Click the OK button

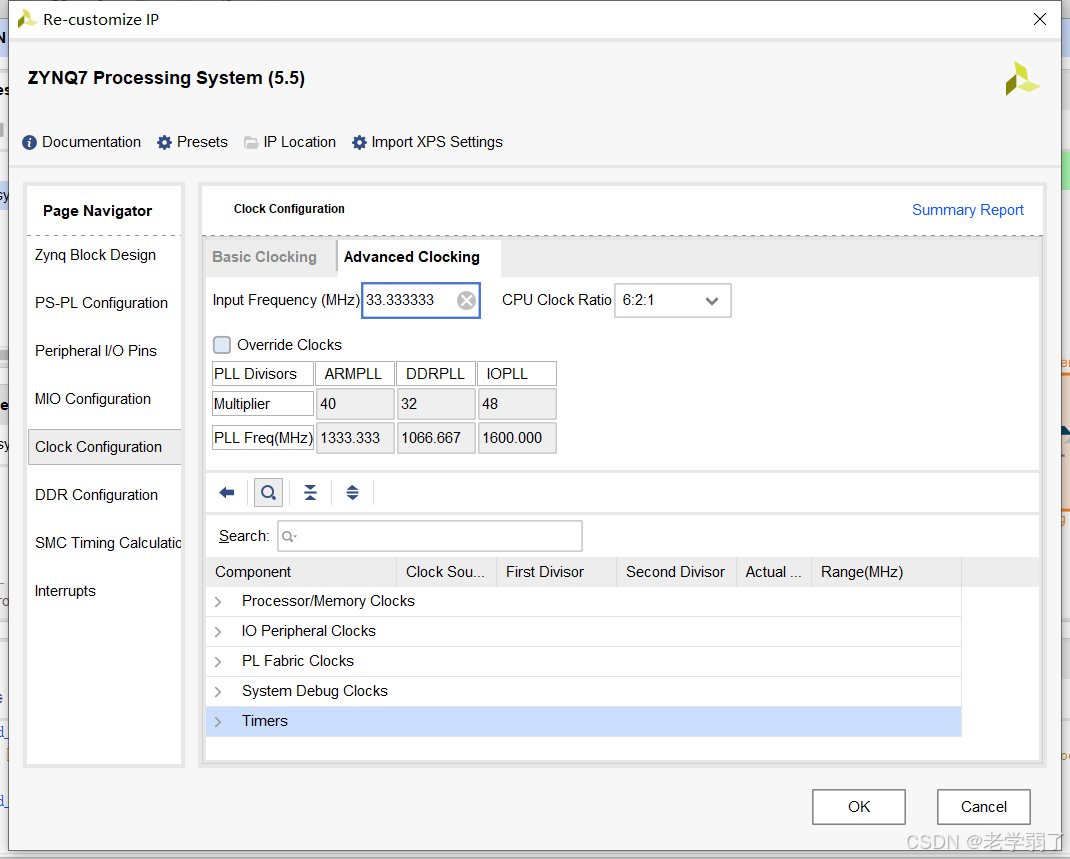point(858,806)
